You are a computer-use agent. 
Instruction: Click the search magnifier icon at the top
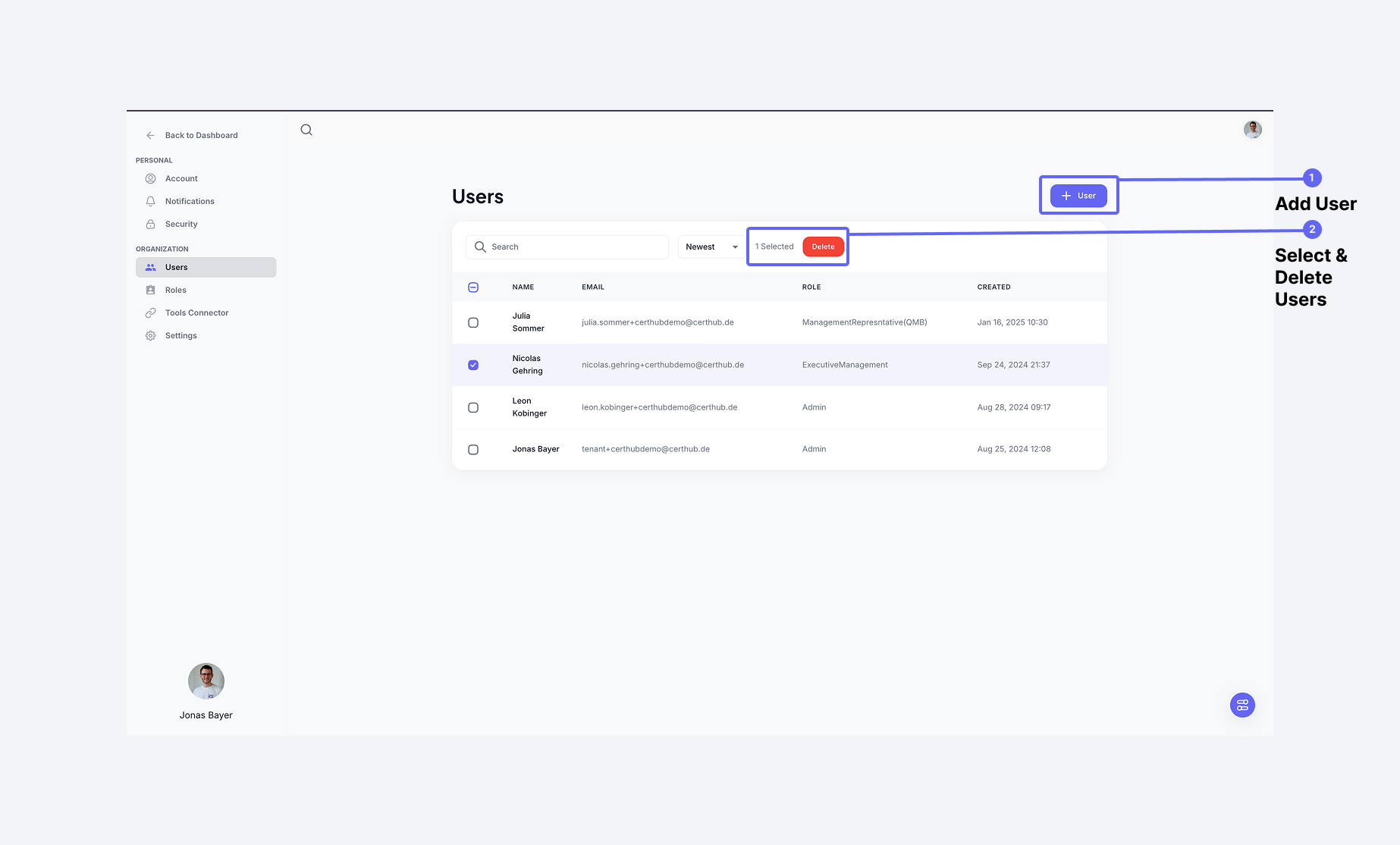[306, 130]
